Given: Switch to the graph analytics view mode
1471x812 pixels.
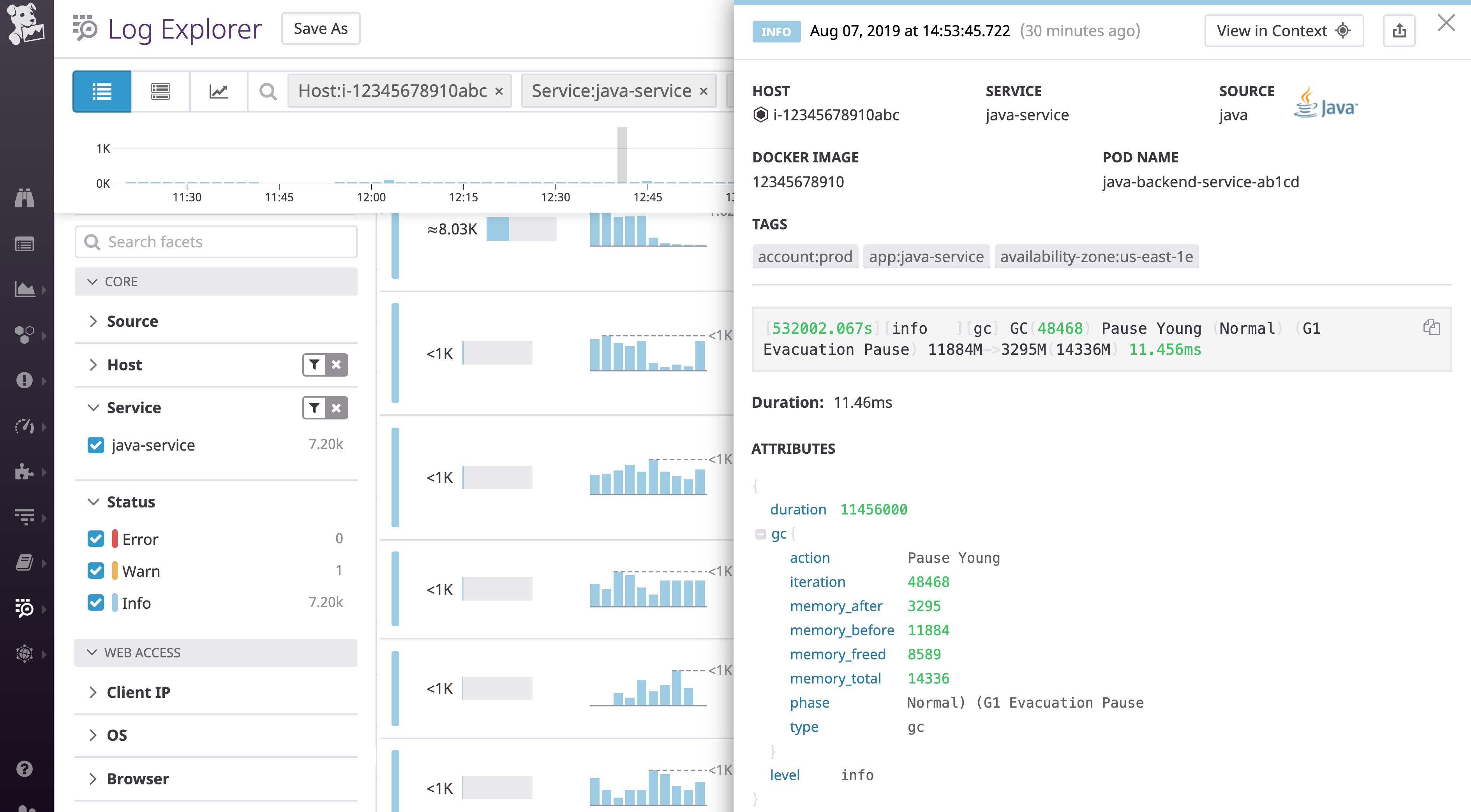Looking at the screenshot, I should 219,91.
